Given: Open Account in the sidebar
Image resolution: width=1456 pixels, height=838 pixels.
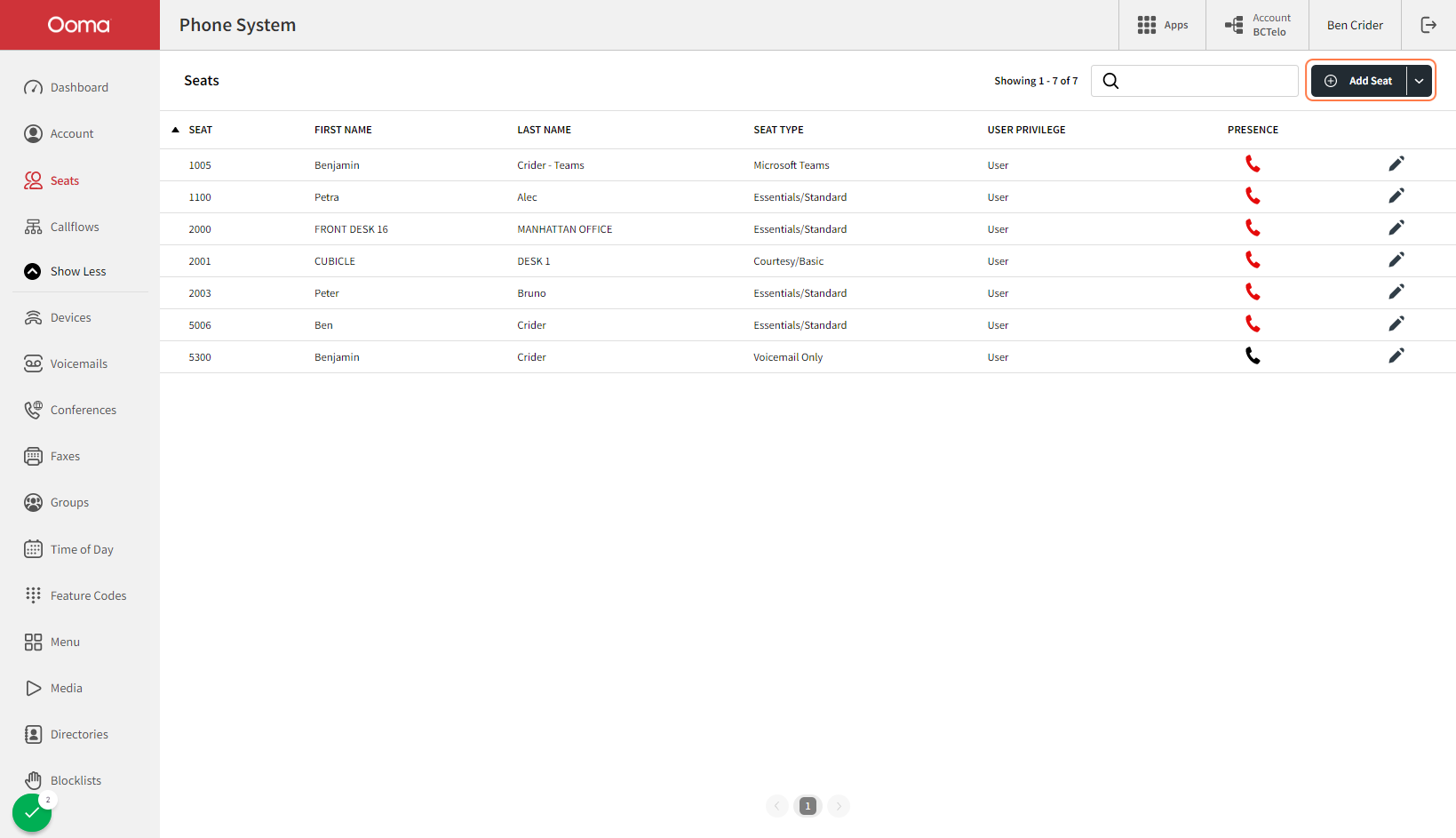Looking at the screenshot, I should 59,133.
